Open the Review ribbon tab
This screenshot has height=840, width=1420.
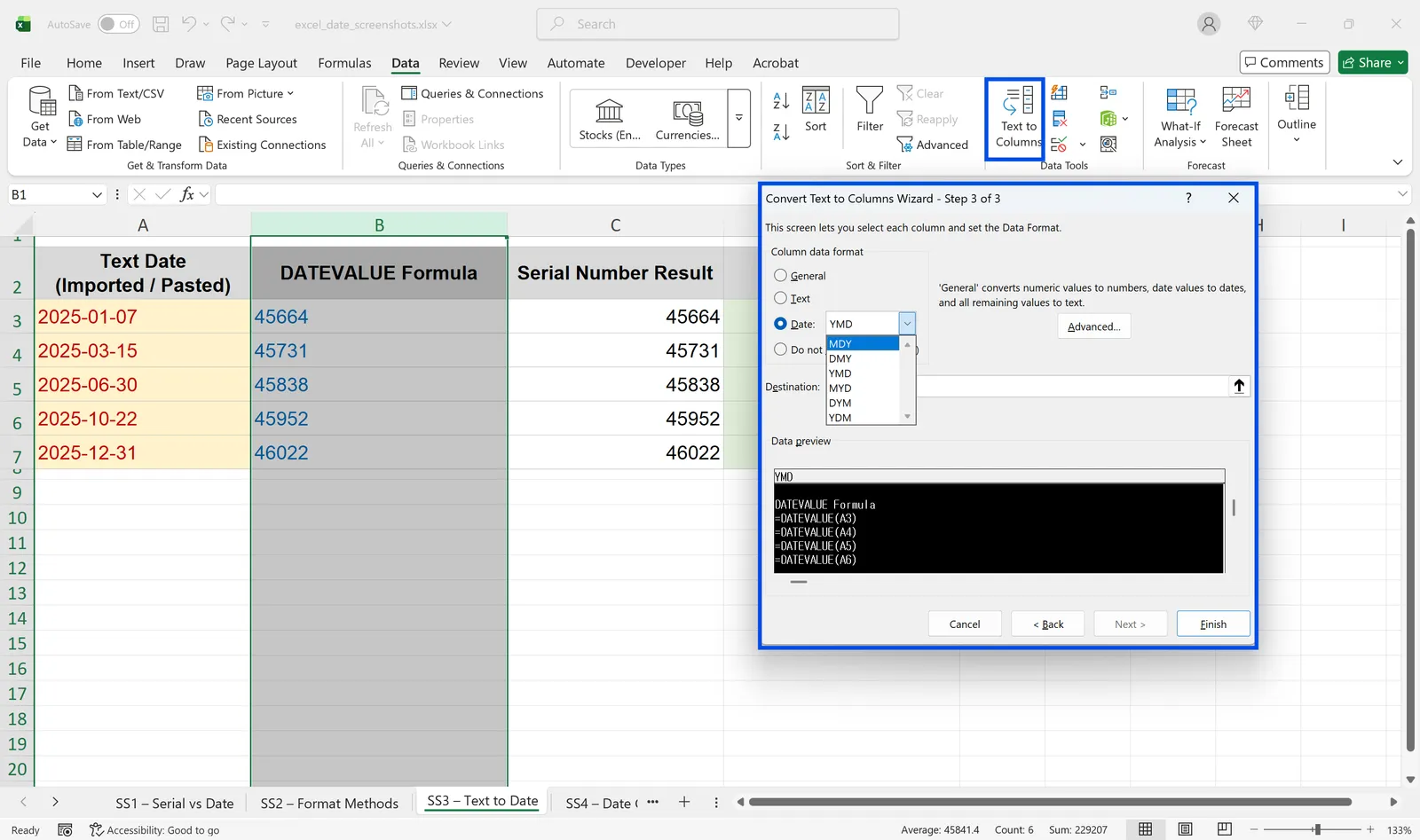click(x=459, y=63)
